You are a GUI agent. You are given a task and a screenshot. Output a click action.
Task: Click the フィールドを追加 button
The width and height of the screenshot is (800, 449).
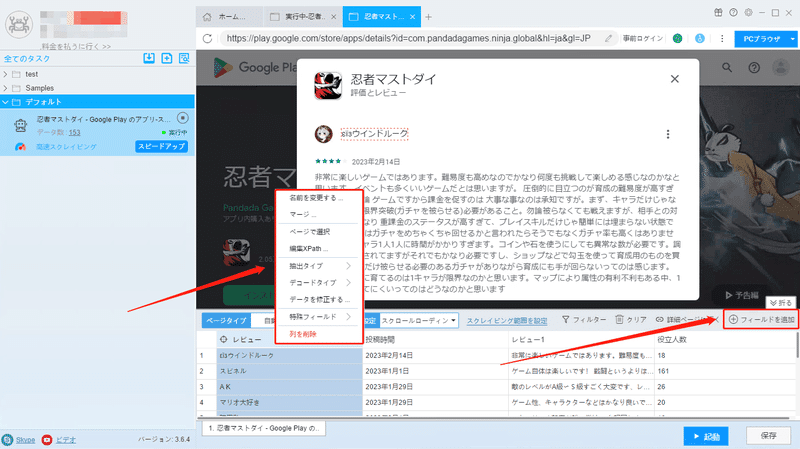point(761,319)
